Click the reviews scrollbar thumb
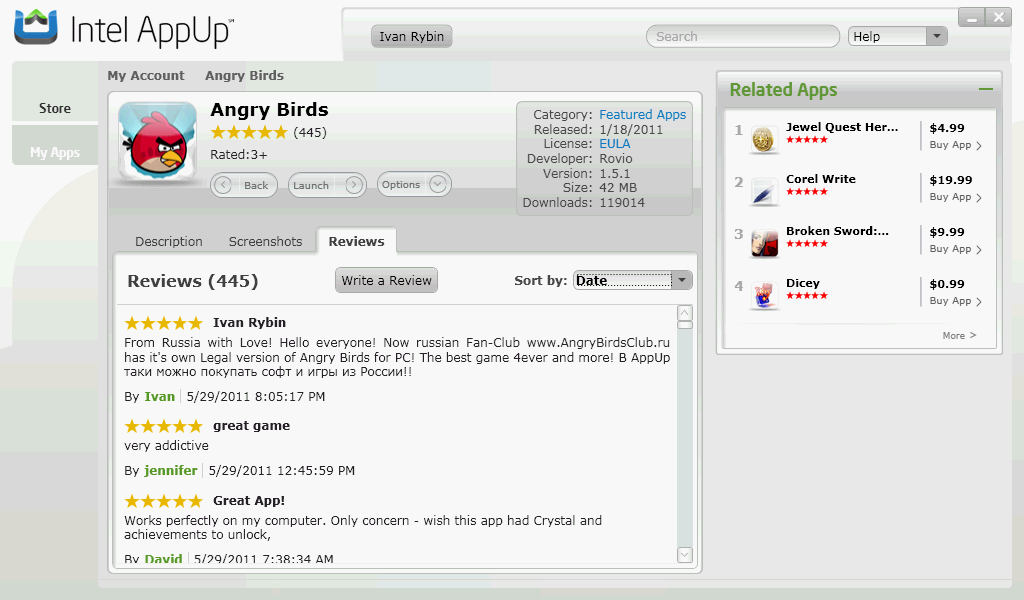Viewport: 1024px width, 600px height. tap(684, 324)
